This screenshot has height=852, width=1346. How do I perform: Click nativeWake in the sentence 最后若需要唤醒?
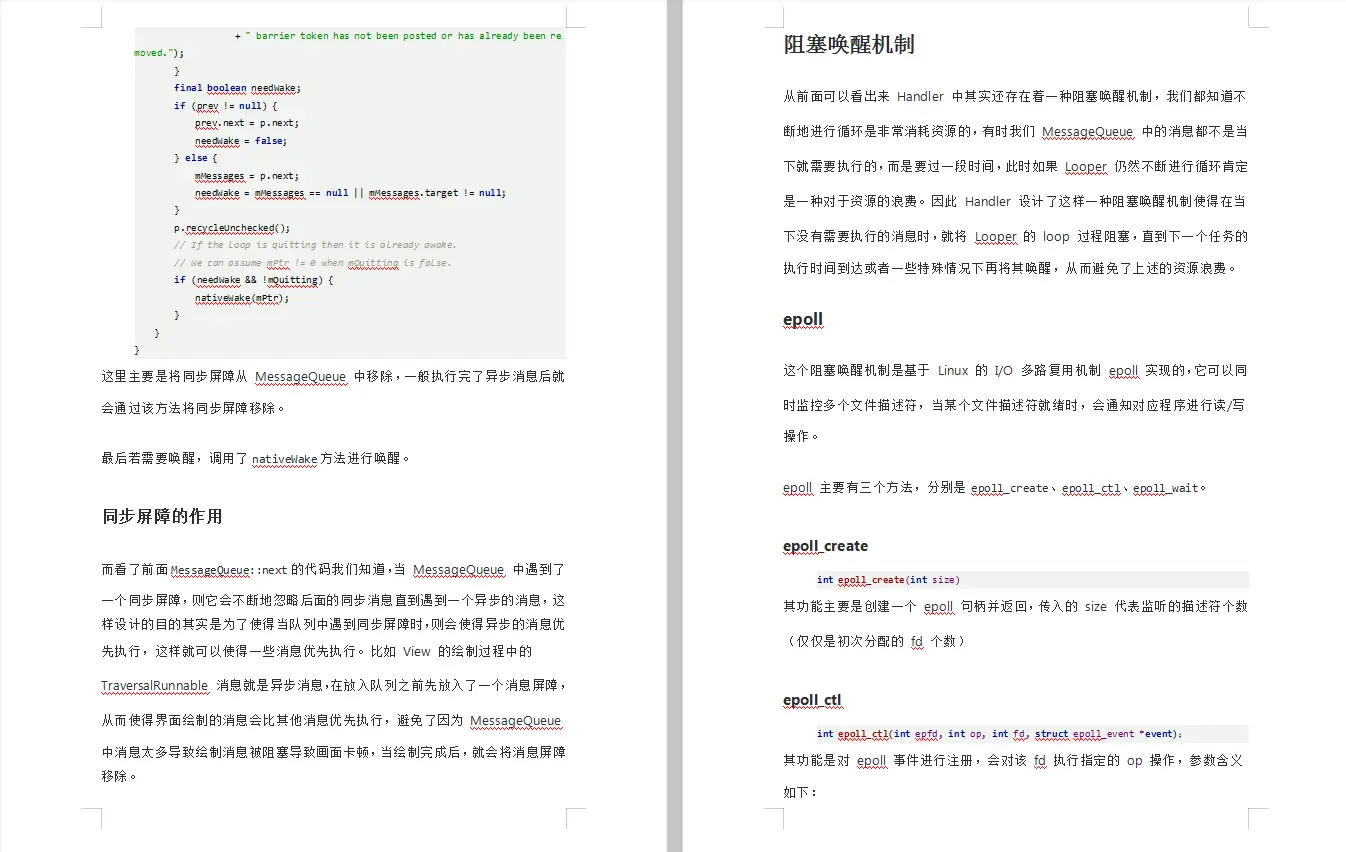point(284,459)
